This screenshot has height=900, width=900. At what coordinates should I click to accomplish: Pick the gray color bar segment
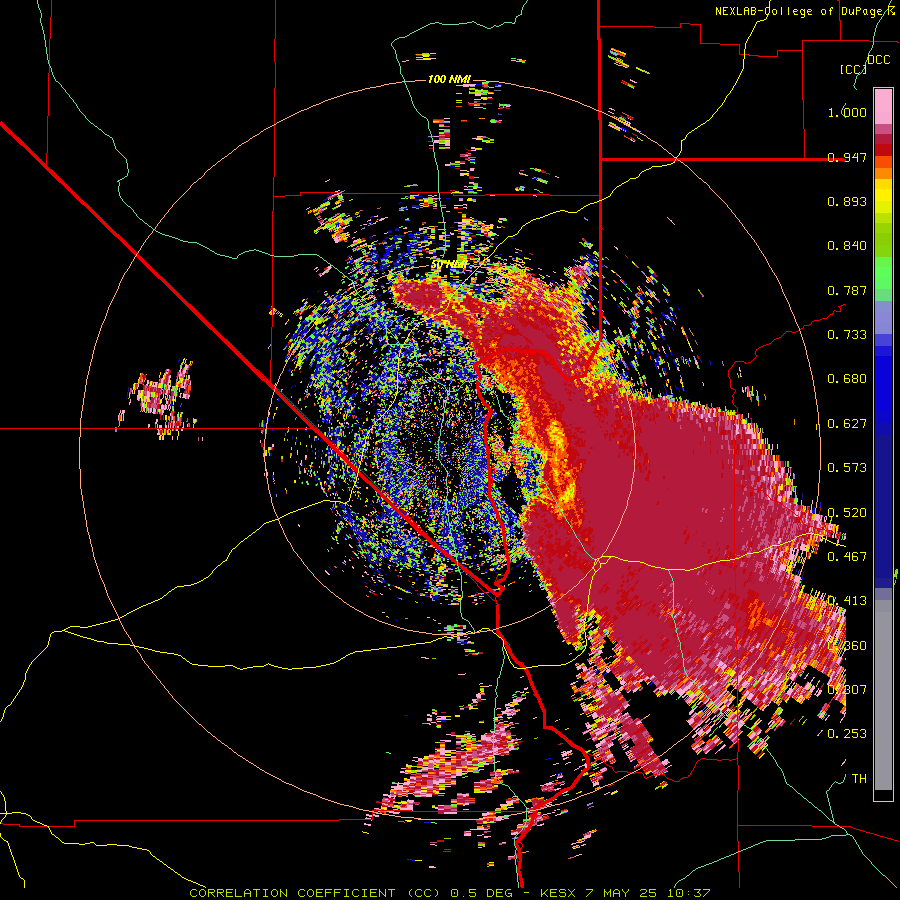(x=883, y=695)
